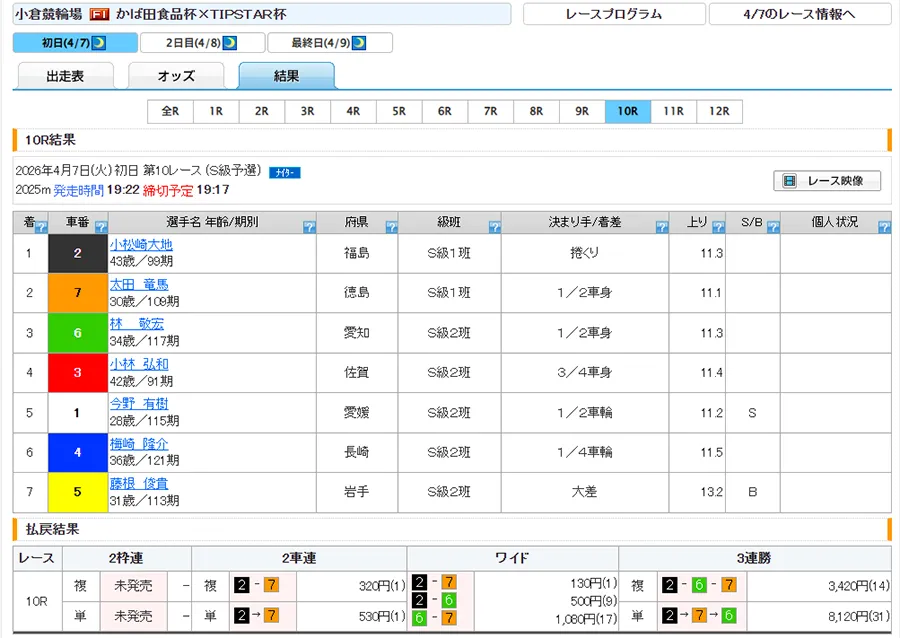
Task: Open help icon for 個人状況 column
Action: tap(883, 228)
